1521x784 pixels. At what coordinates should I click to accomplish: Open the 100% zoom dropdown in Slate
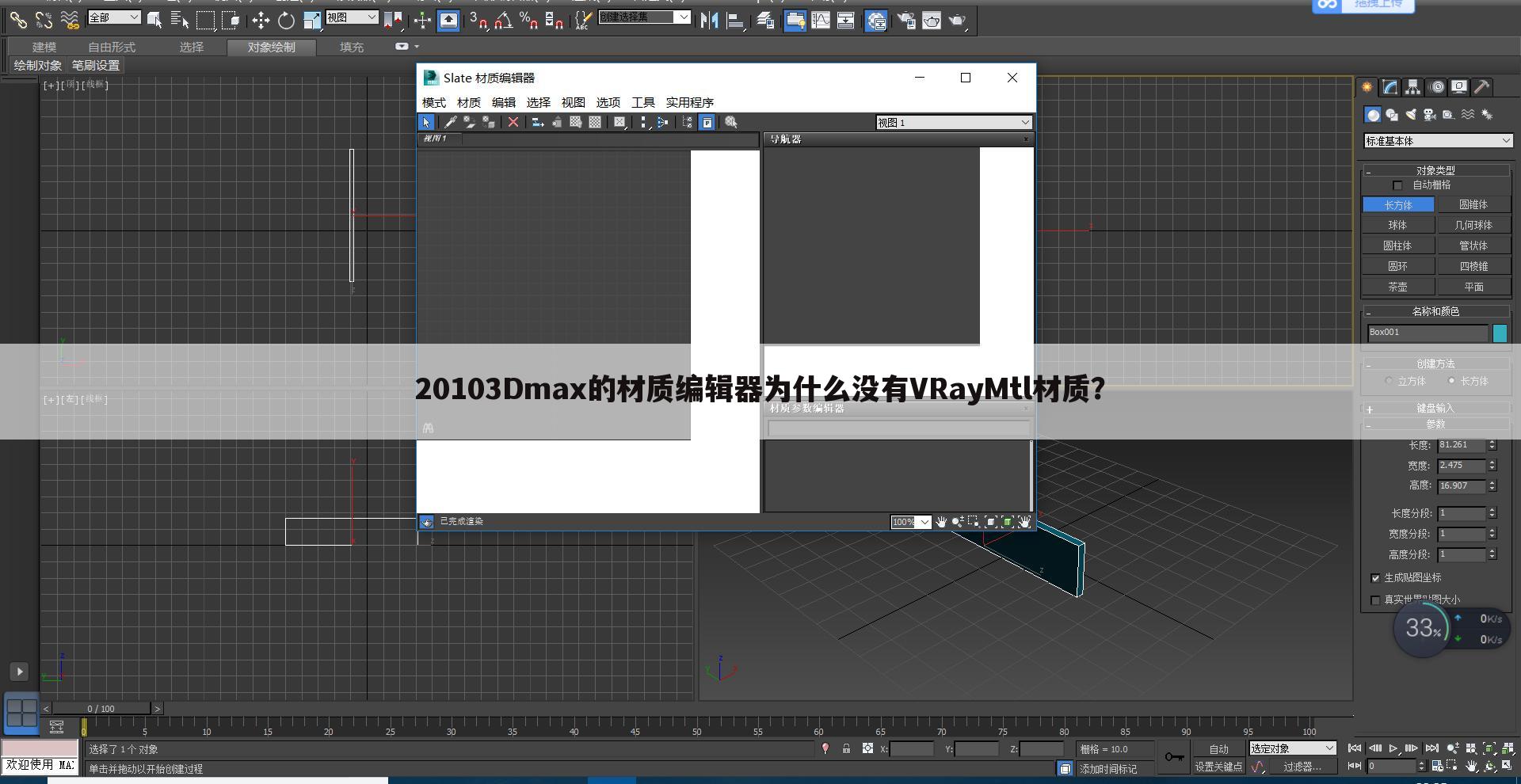(910, 522)
